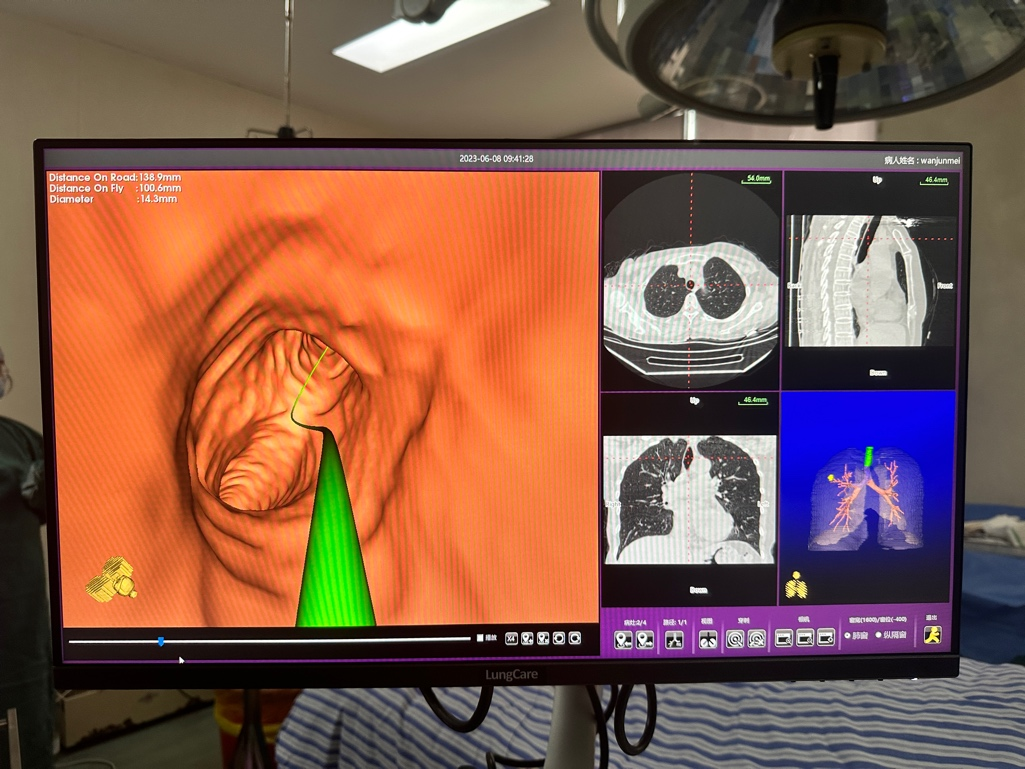Click the axial CT slice view
This screenshot has width=1025, height=769.
(691, 280)
